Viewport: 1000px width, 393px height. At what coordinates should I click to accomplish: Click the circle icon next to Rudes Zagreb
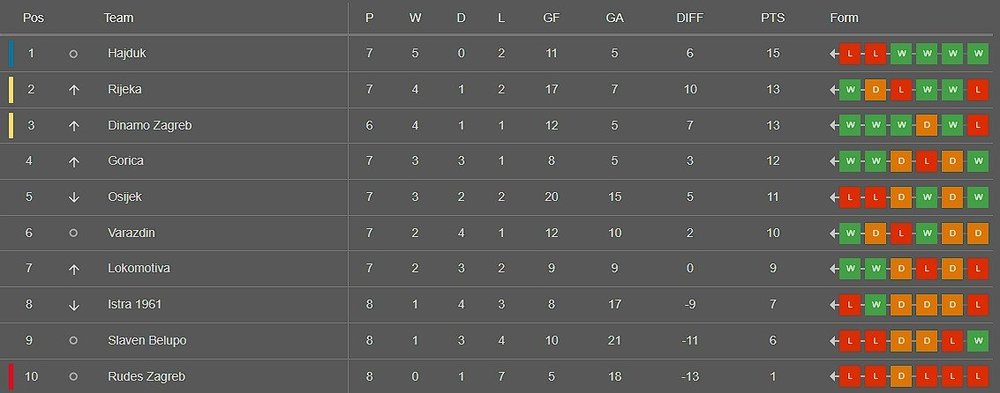coord(73,377)
